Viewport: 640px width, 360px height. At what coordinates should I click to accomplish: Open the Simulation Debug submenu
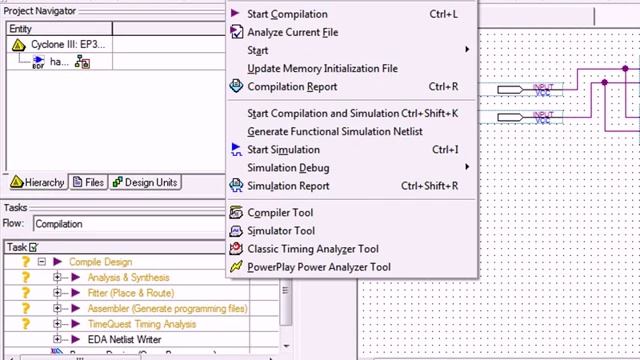coord(352,167)
